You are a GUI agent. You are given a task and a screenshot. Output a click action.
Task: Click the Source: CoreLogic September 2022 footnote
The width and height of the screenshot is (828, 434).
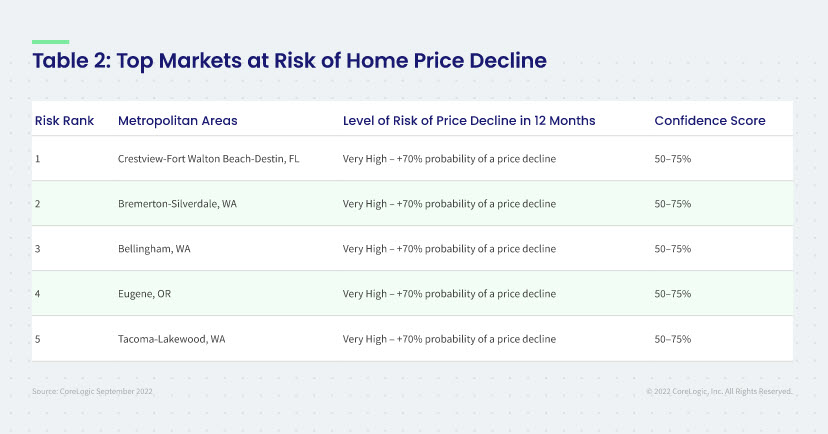[92, 391]
